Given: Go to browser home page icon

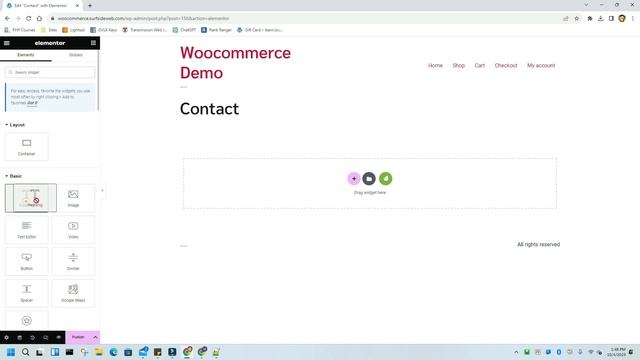Looking at the screenshot, I should [39, 18].
